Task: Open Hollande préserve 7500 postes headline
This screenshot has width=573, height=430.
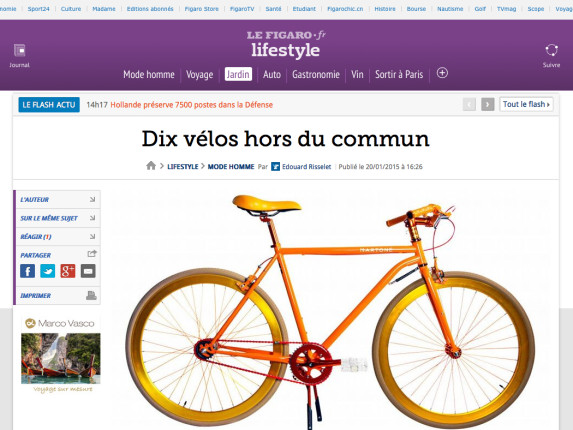Action: coord(191,105)
